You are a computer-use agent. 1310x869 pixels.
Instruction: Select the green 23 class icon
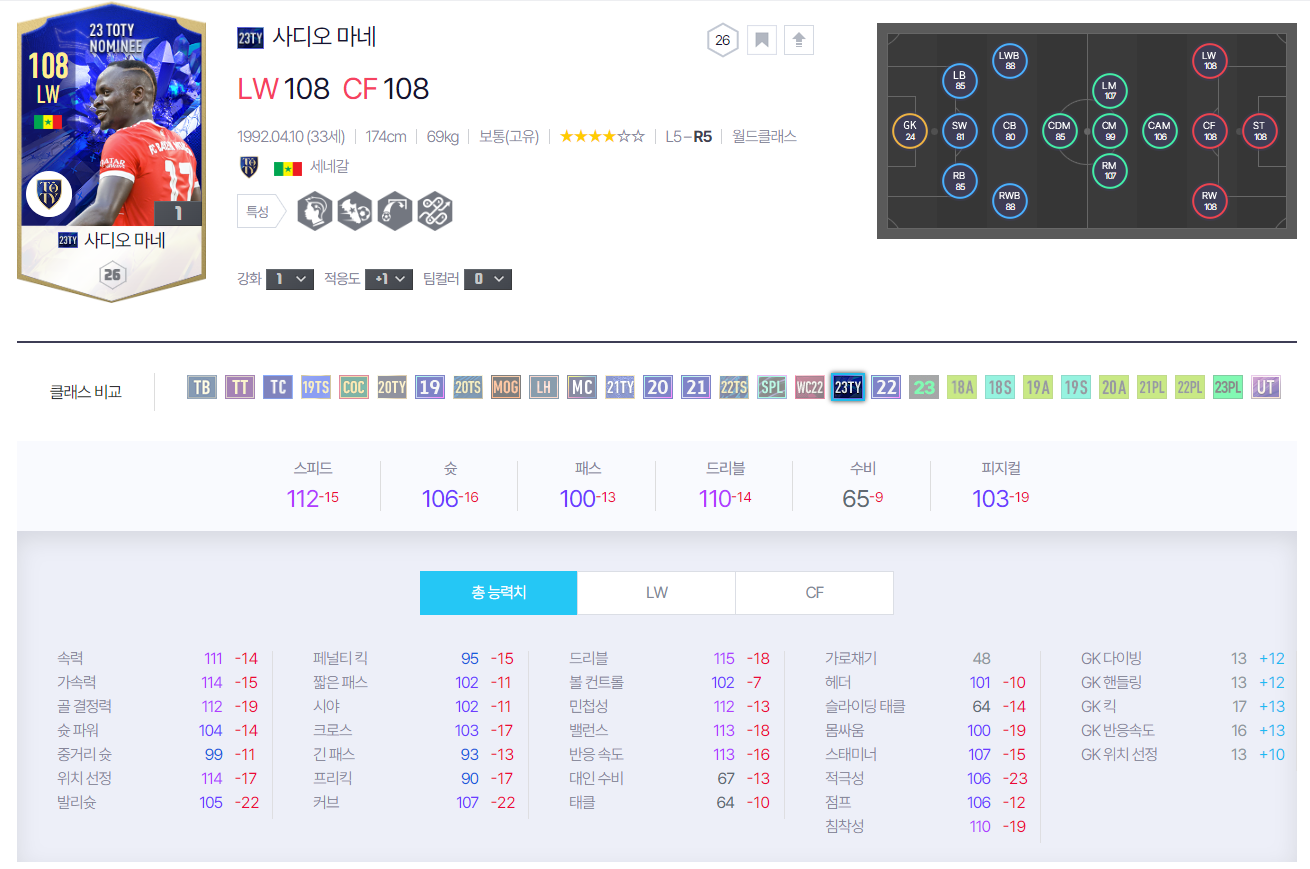pos(924,387)
